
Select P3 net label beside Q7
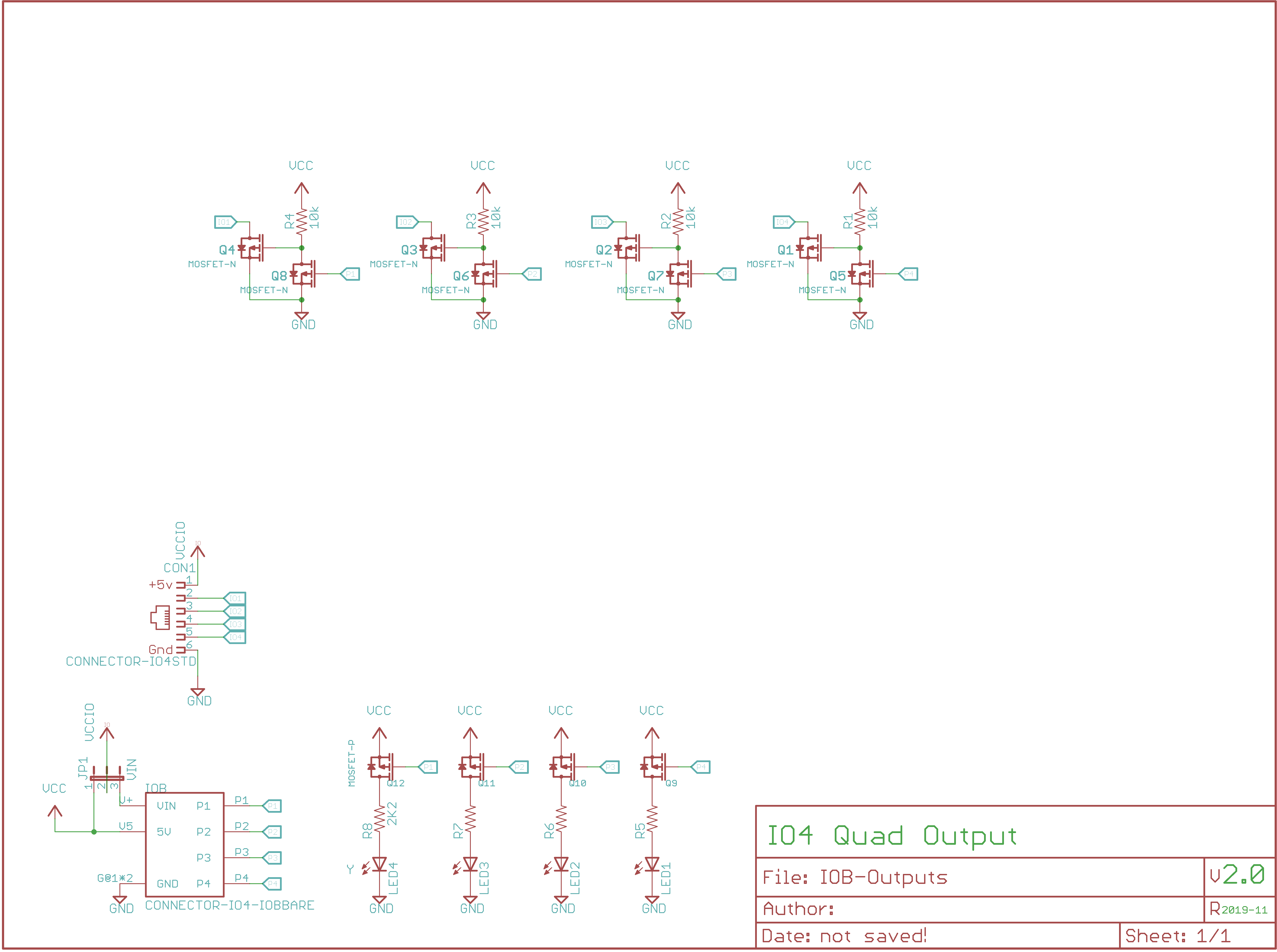(726, 274)
